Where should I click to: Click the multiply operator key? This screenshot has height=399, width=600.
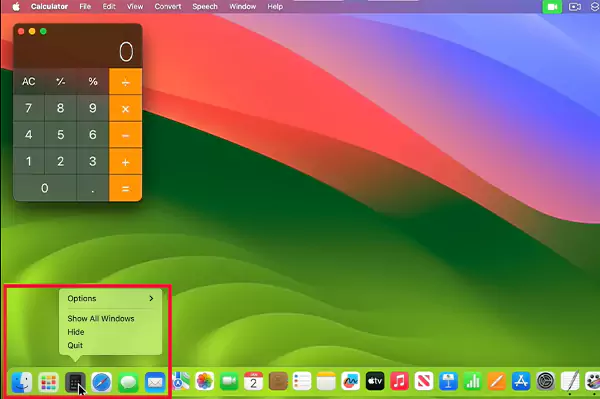click(126, 108)
